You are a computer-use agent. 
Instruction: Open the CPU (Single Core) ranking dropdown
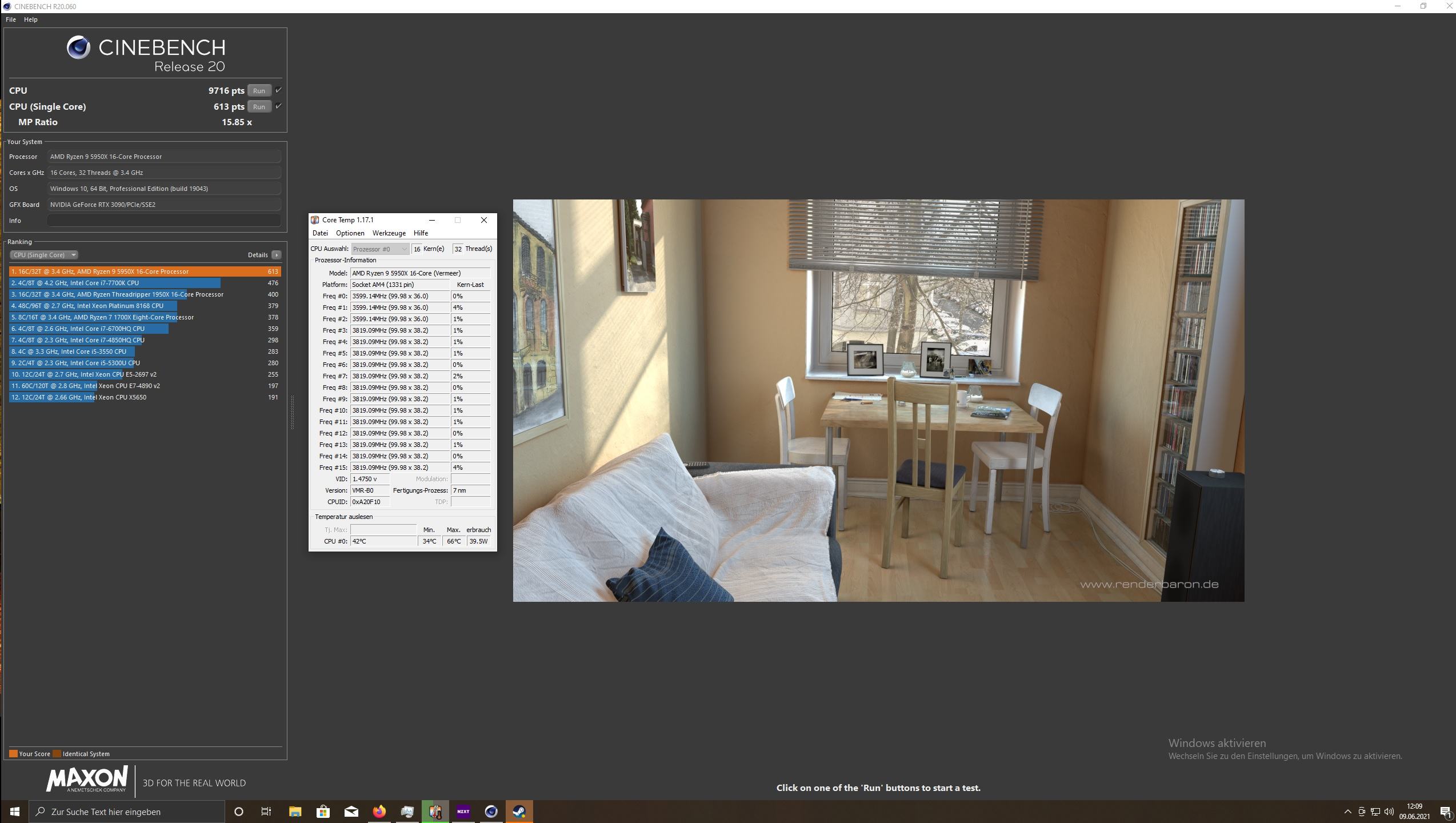pos(44,255)
